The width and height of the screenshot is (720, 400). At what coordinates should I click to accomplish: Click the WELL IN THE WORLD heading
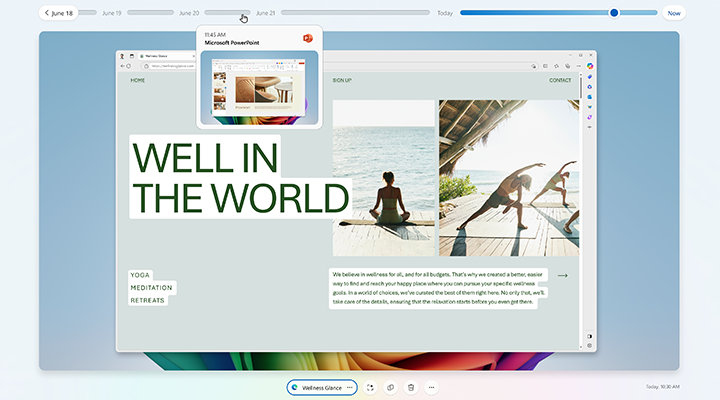(241, 177)
